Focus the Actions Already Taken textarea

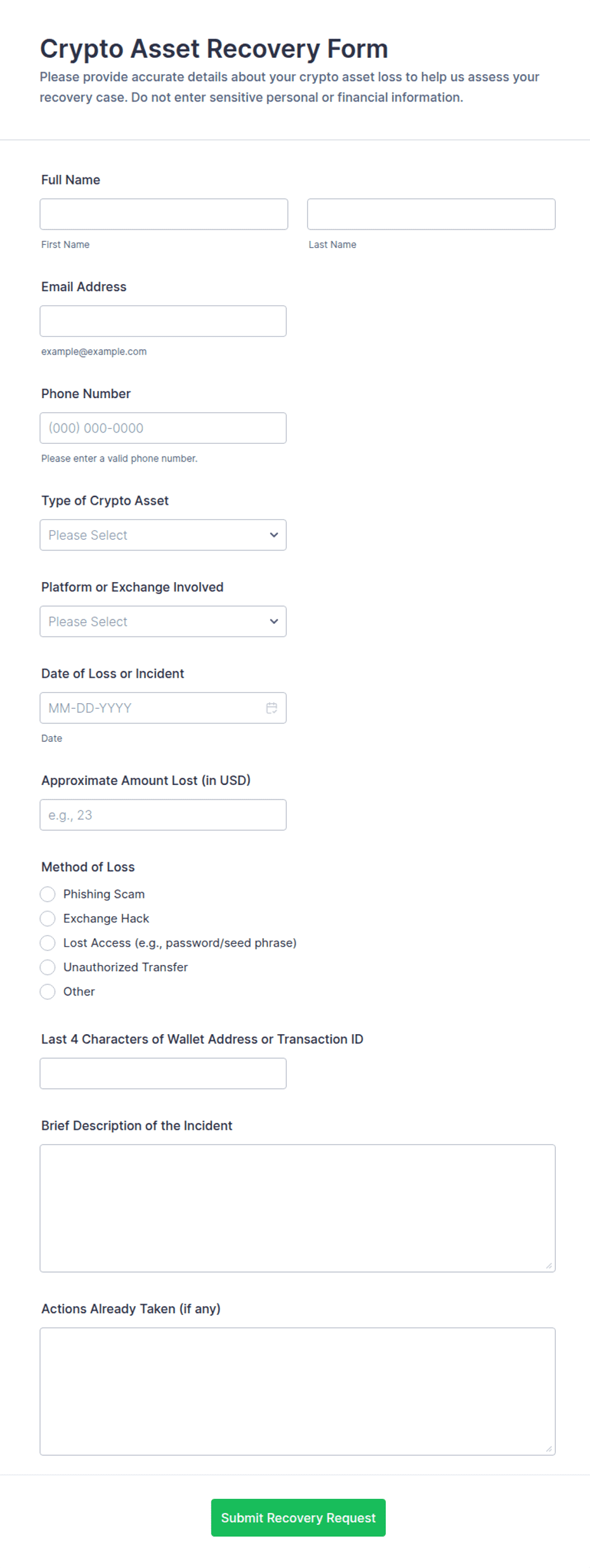point(298,1391)
